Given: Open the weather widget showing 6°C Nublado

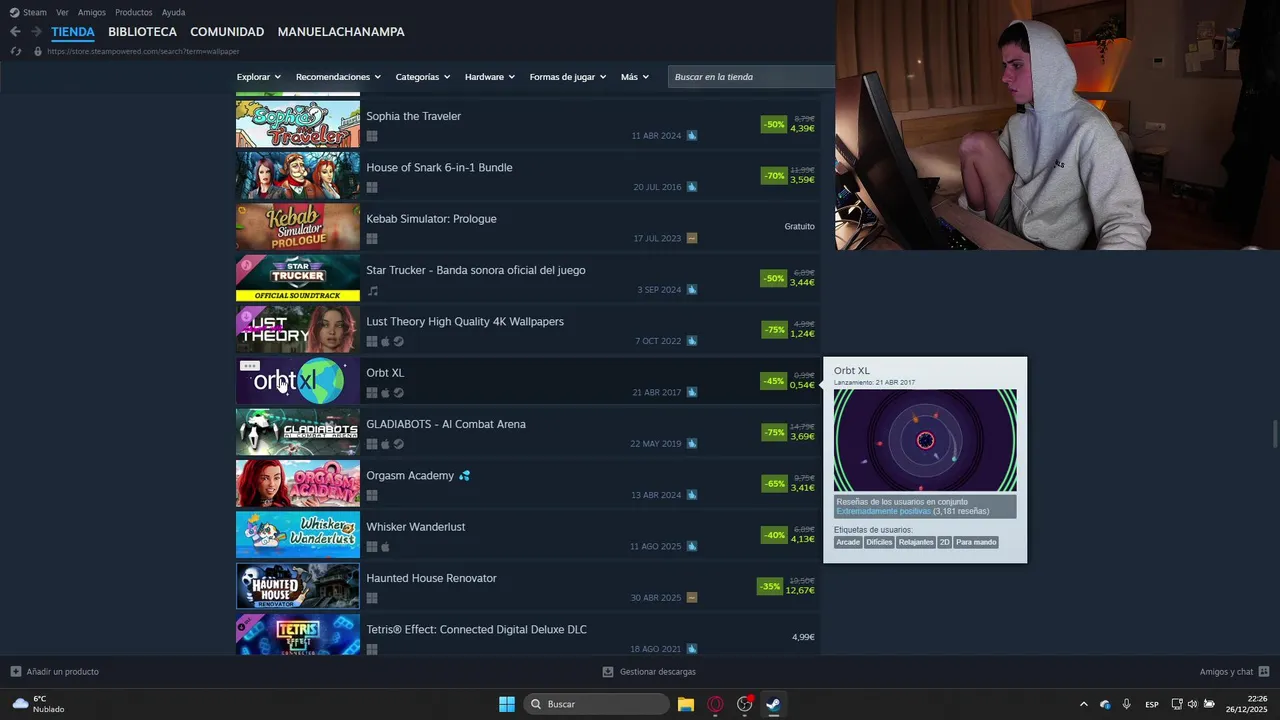Looking at the screenshot, I should click(38, 704).
